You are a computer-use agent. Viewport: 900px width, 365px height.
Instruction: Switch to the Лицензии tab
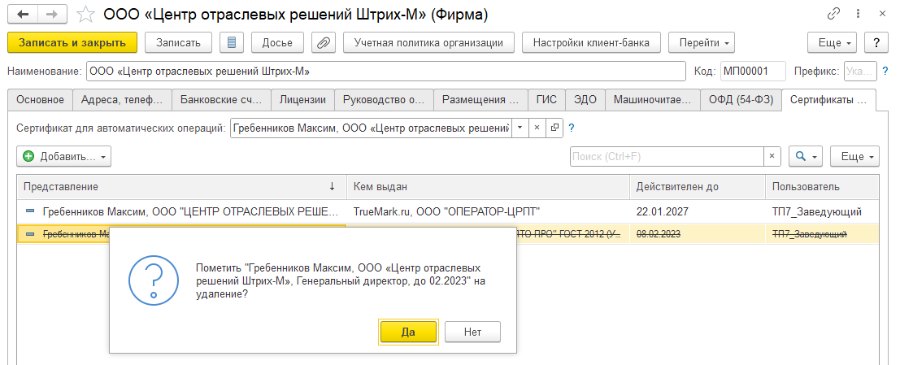[x=302, y=99]
